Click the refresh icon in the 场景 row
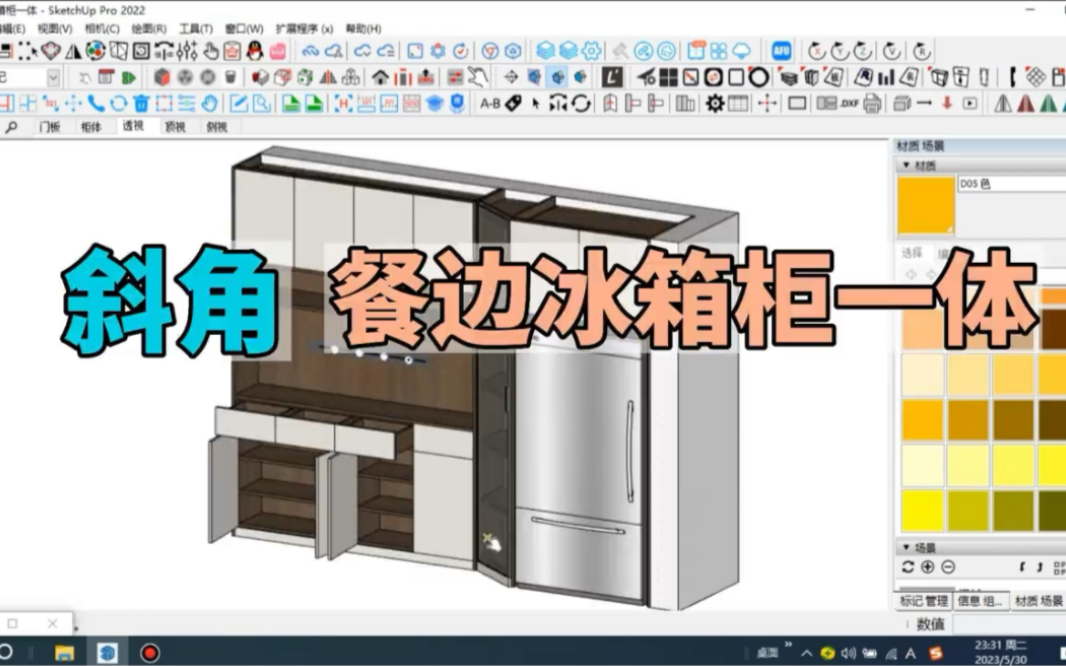Screen dimensions: 1066x666 [908, 566]
